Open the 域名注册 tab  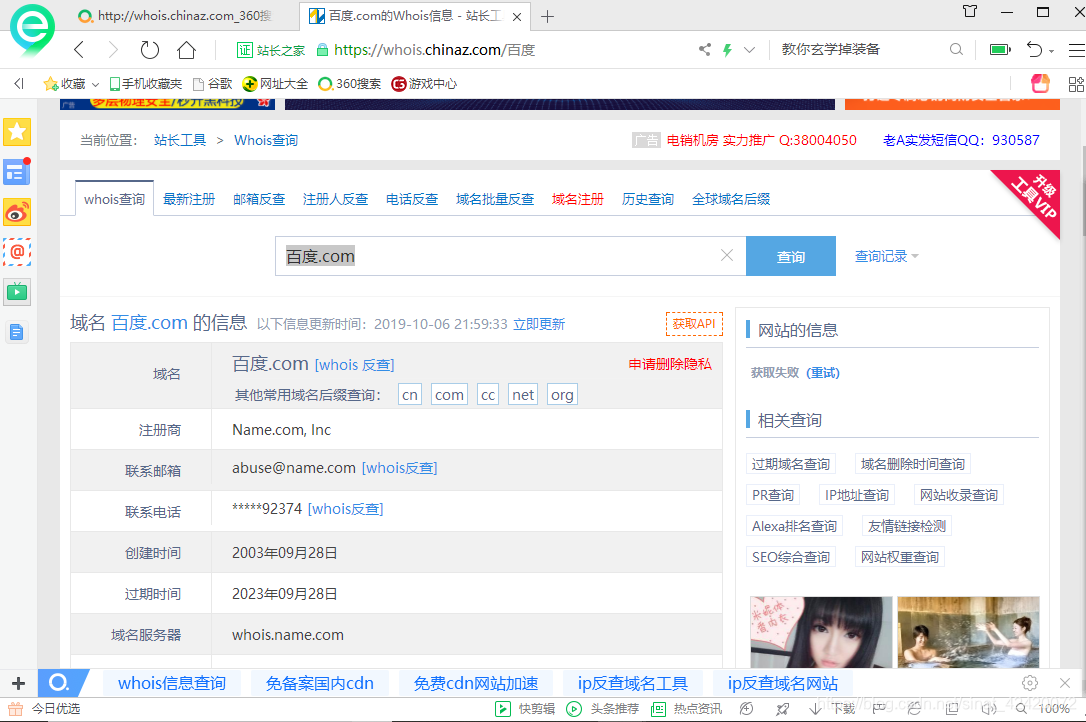(578, 199)
